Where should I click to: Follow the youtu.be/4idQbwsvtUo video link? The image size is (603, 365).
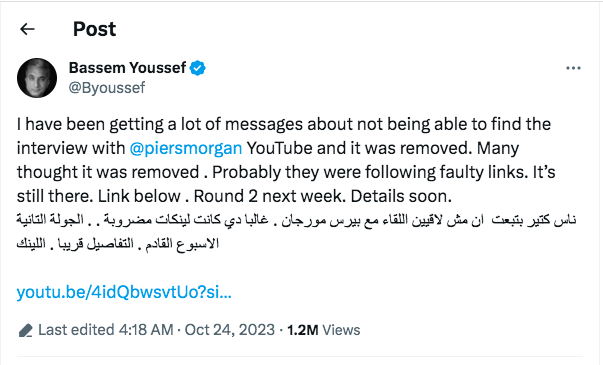[x=124, y=292]
